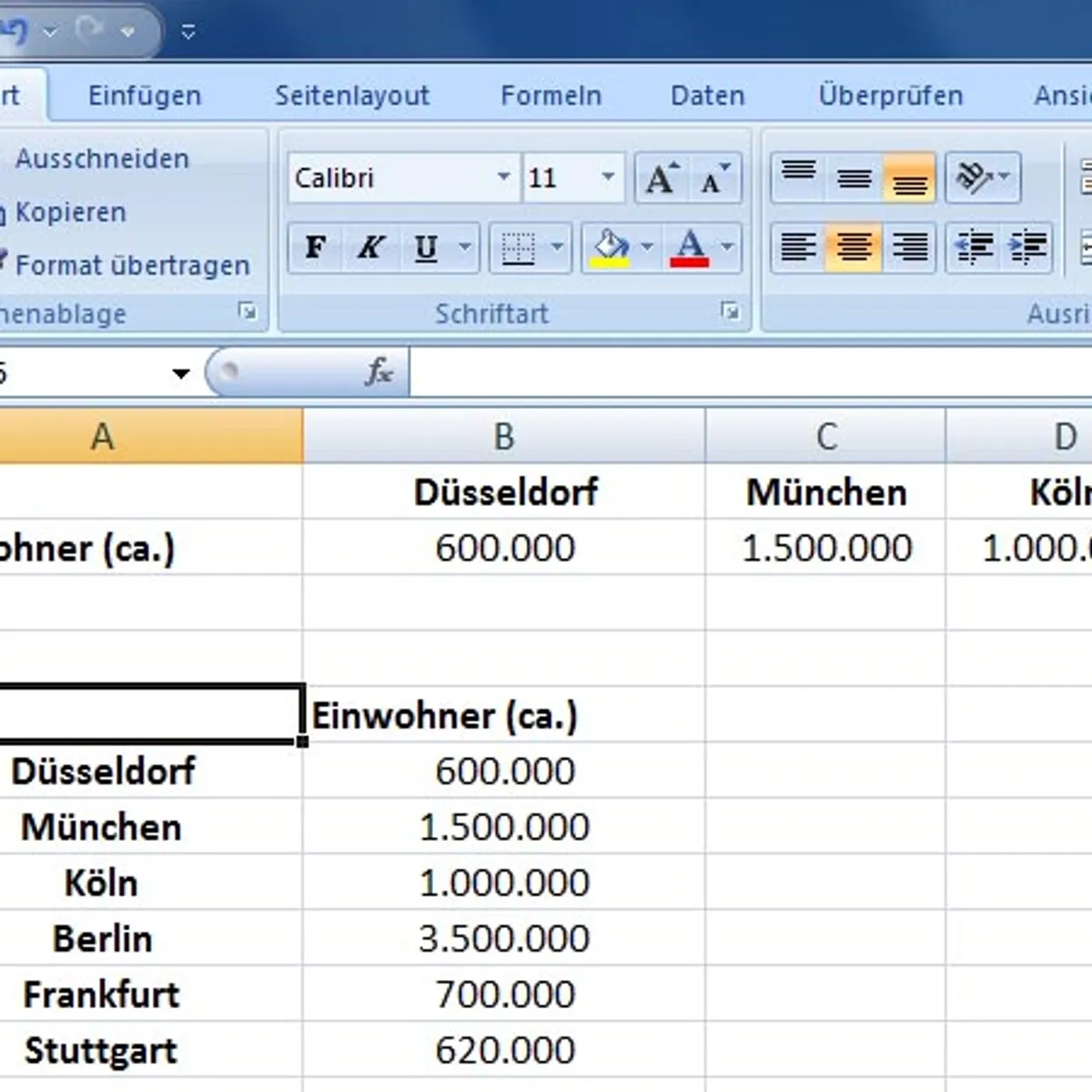
Task: Open the Daten ribbon tab
Action: (x=707, y=96)
